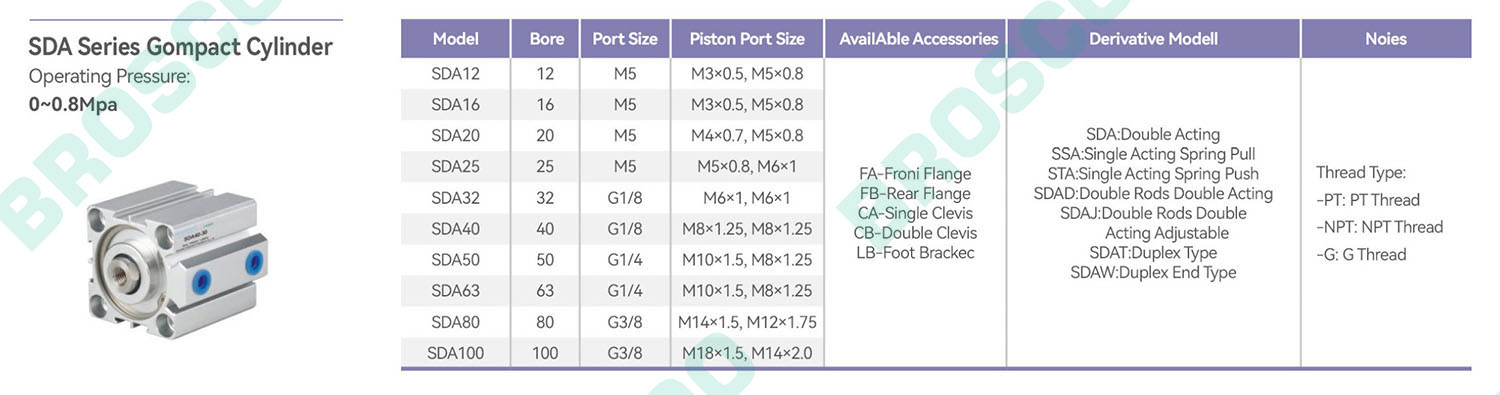Screen dimensions: 1500x395
Task: Select the Model column header
Action: point(455,39)
